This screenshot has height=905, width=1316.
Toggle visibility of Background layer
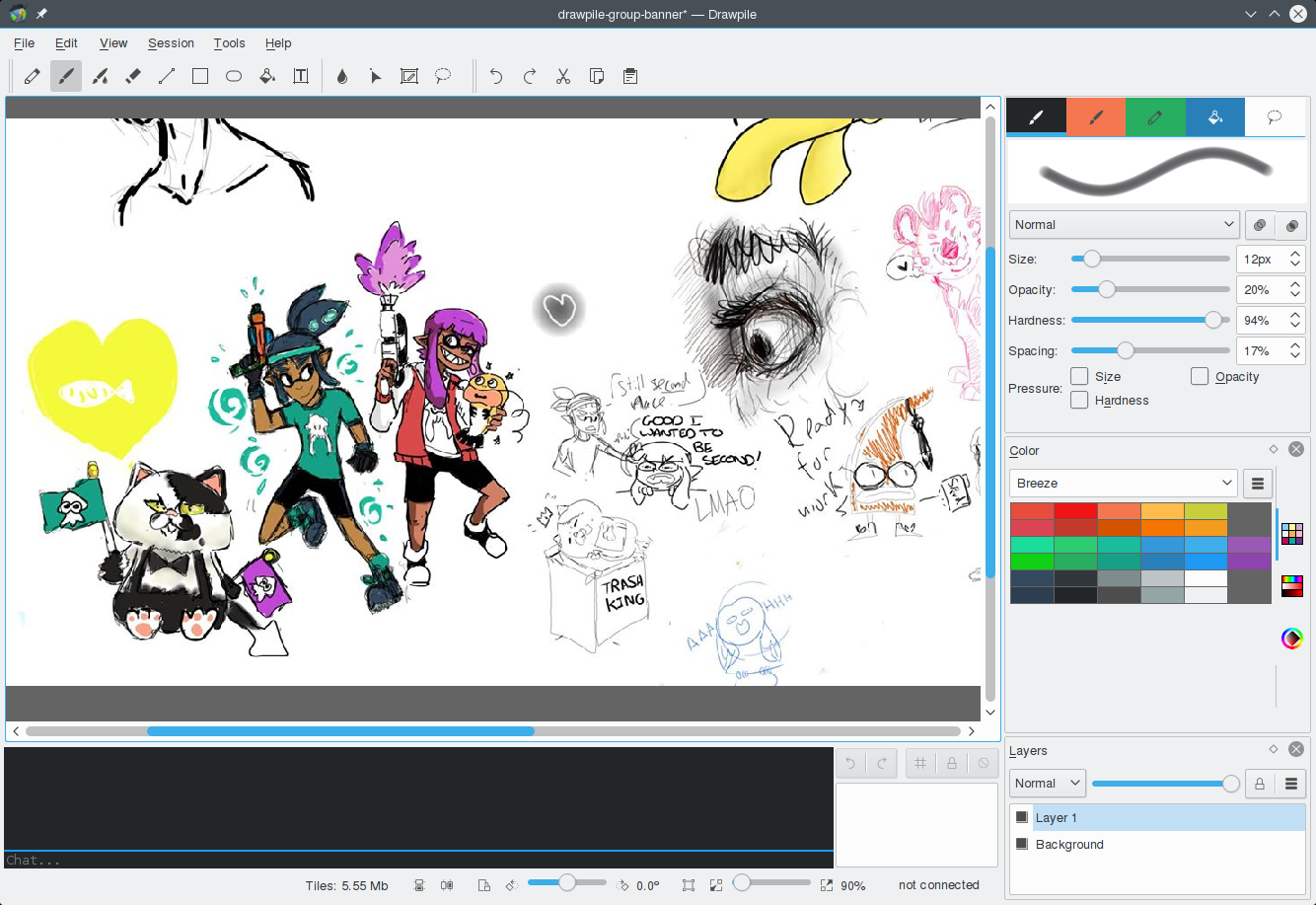coord(1022,844)
